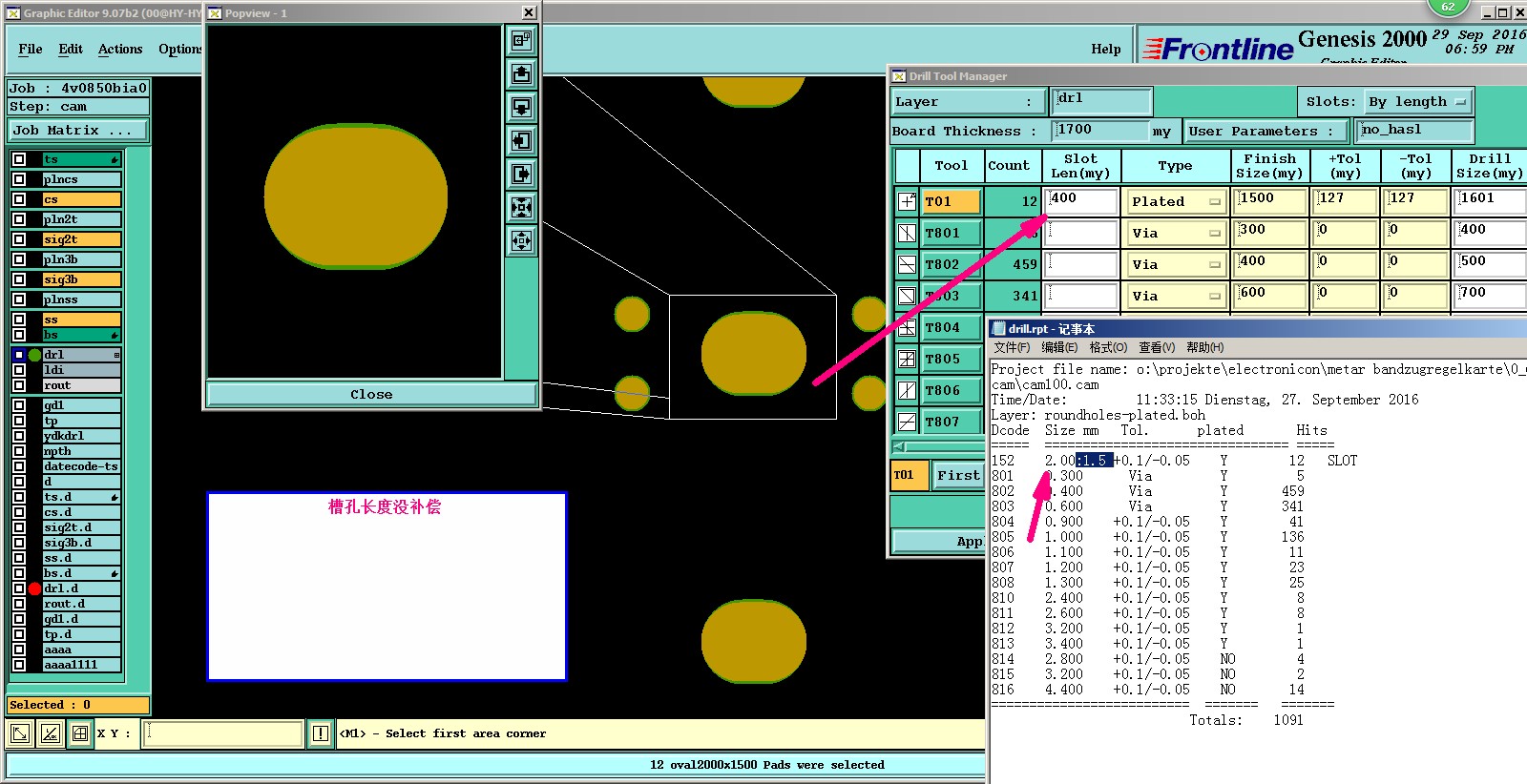Click the drill symbol icon beside T805
Viewport: 1527px width, 784px height.
point(907,359)
